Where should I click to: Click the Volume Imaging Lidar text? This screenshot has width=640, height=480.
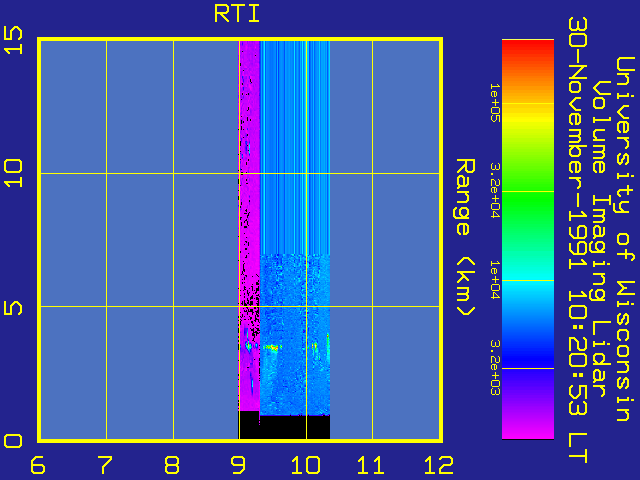click(x=600, y=239)
